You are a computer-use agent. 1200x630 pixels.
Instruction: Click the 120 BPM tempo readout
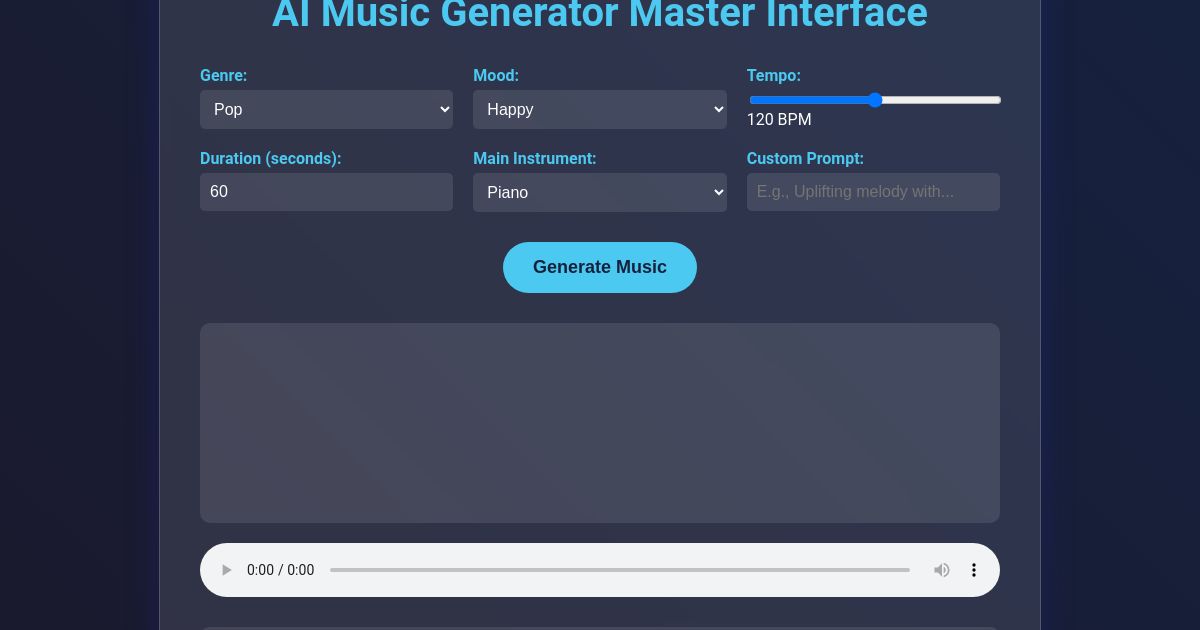(779, 120)
